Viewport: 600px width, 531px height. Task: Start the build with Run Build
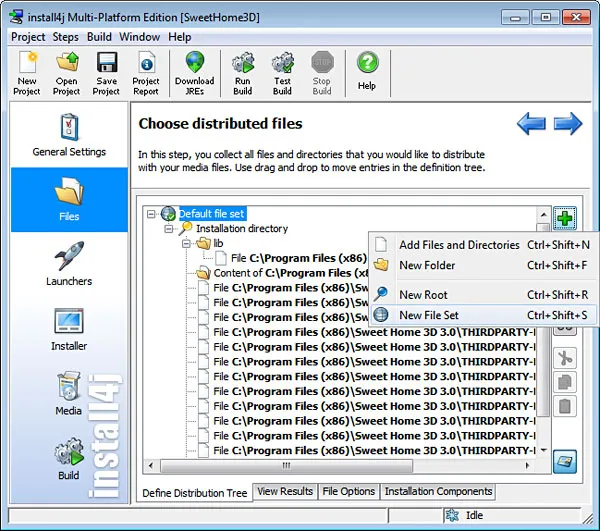243,73
